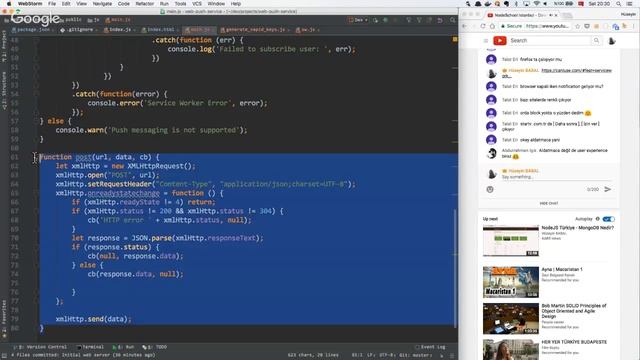Open HER YER TÜRKİYE BUDAPEŞTE video title
Image resolution: width=640 pixels, height=360 pixels.
coord(574,342)
